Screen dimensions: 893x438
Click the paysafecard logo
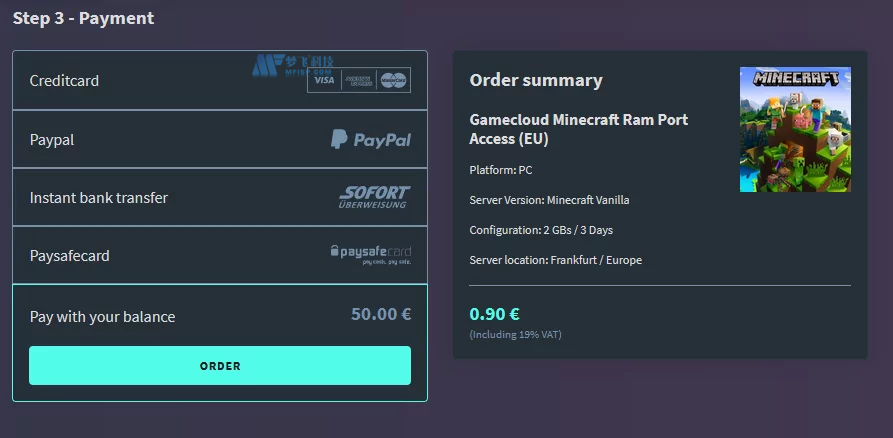(x=371, y=254)
